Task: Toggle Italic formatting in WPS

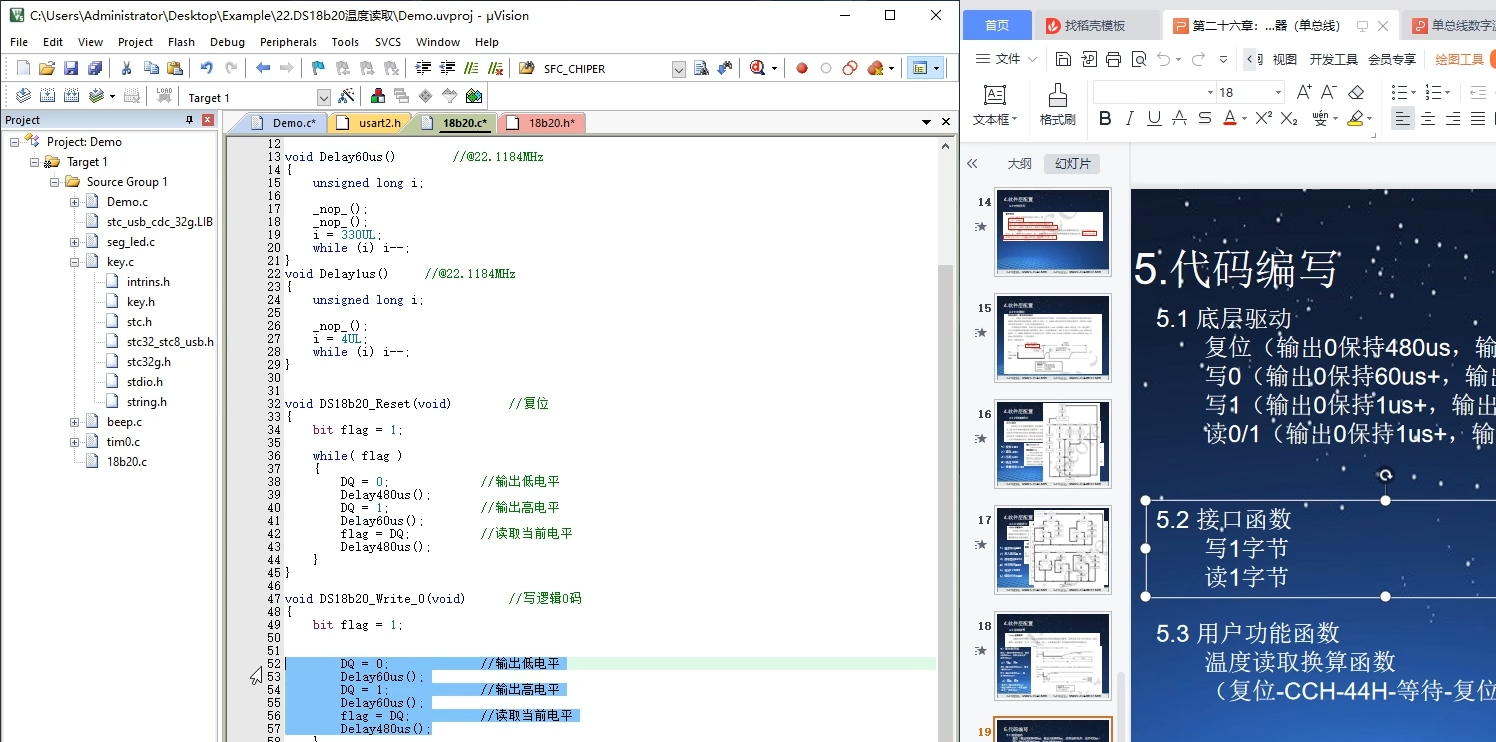Action: [1130, 118]
